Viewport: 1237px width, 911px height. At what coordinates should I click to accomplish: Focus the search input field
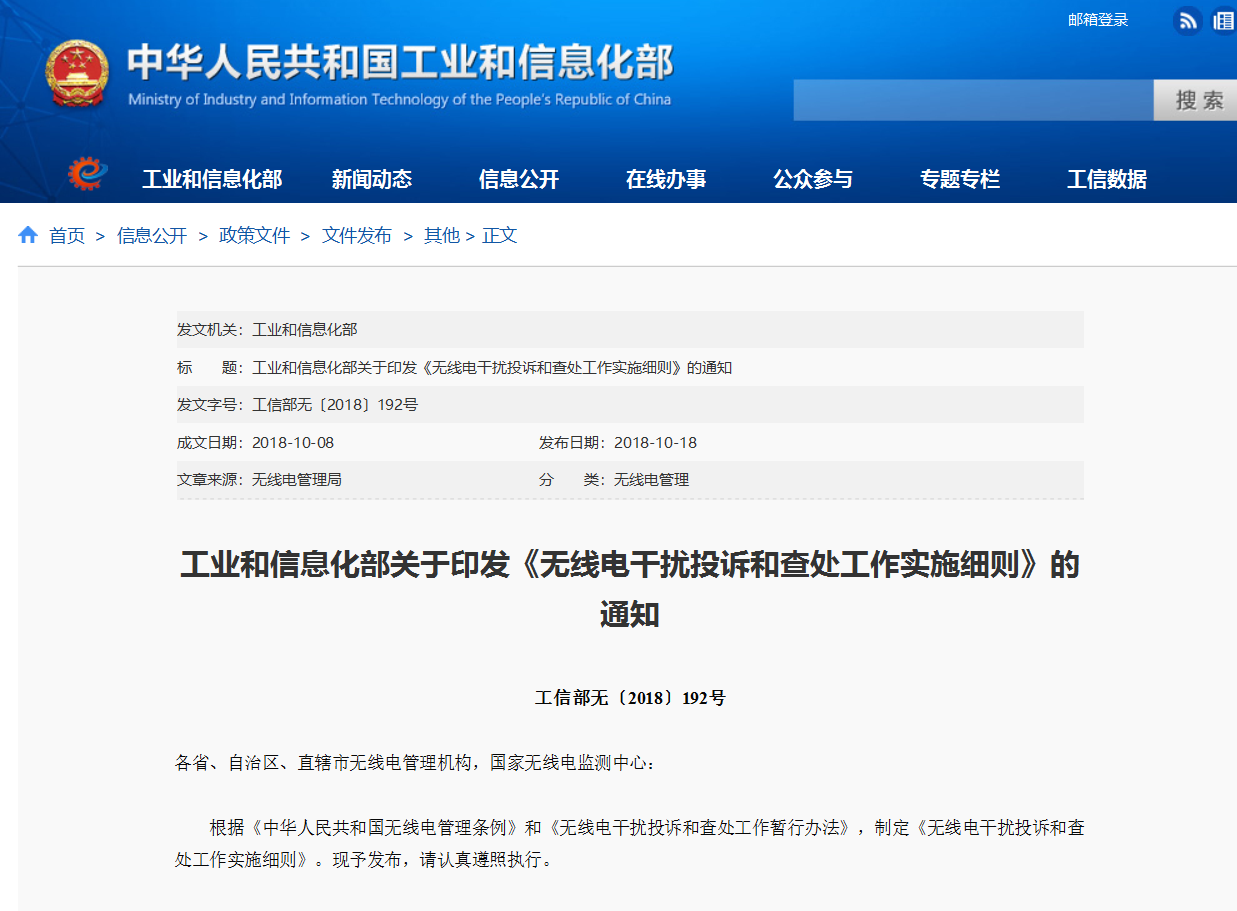[974, 100]
